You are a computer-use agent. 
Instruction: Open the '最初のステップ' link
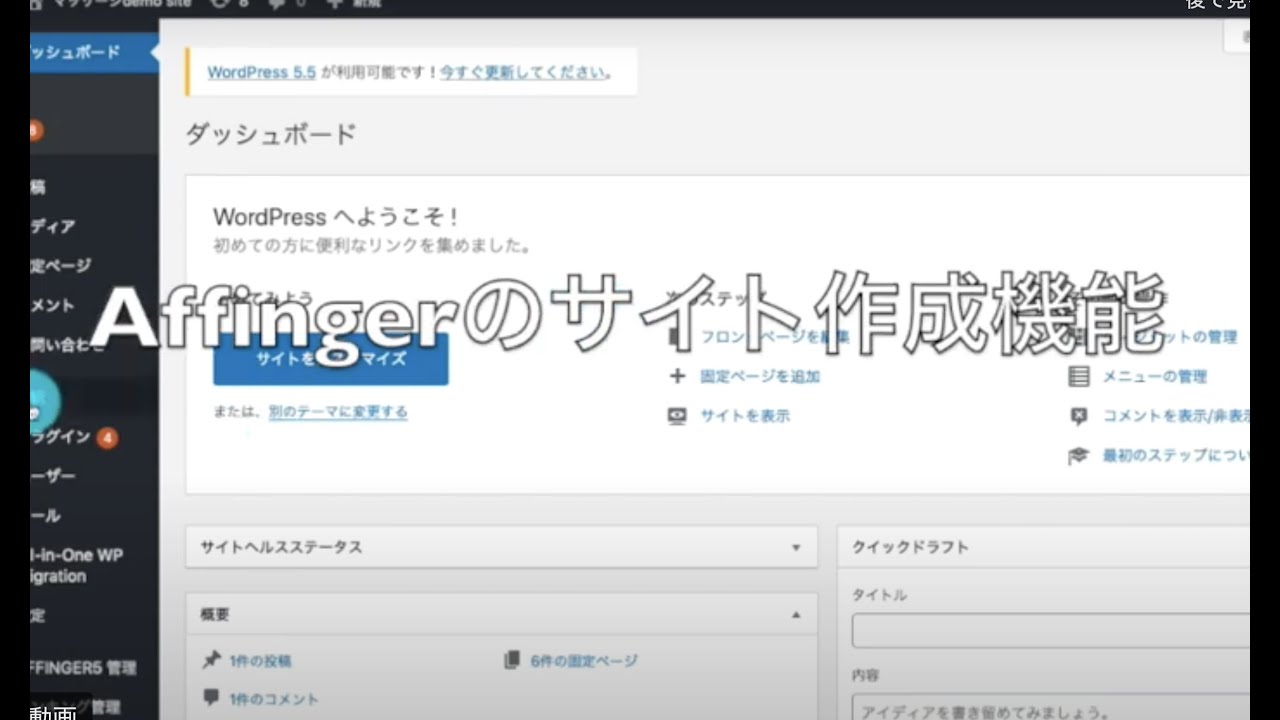click(x=1176, y=455)
